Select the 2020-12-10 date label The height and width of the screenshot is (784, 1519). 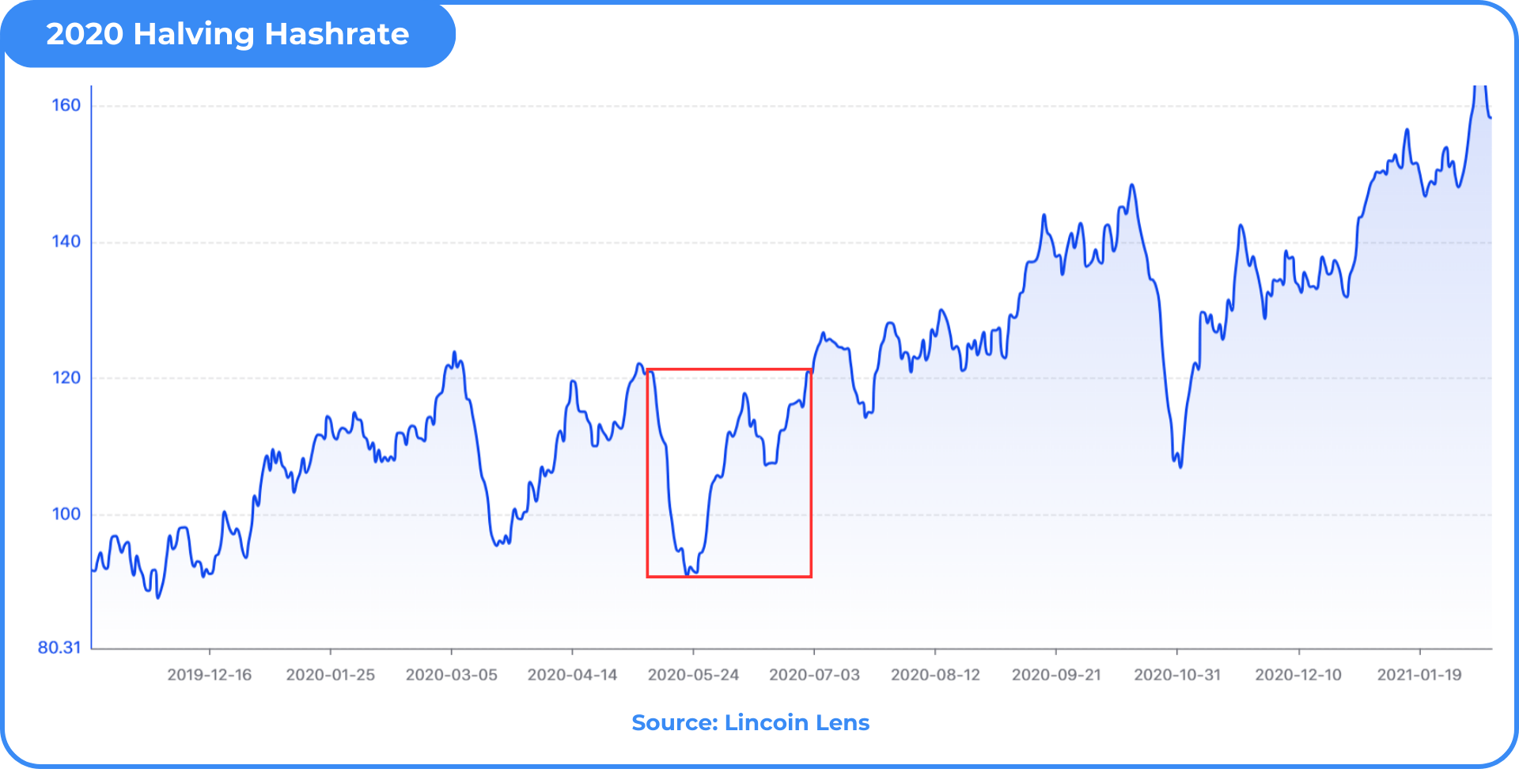(1298, 675)
